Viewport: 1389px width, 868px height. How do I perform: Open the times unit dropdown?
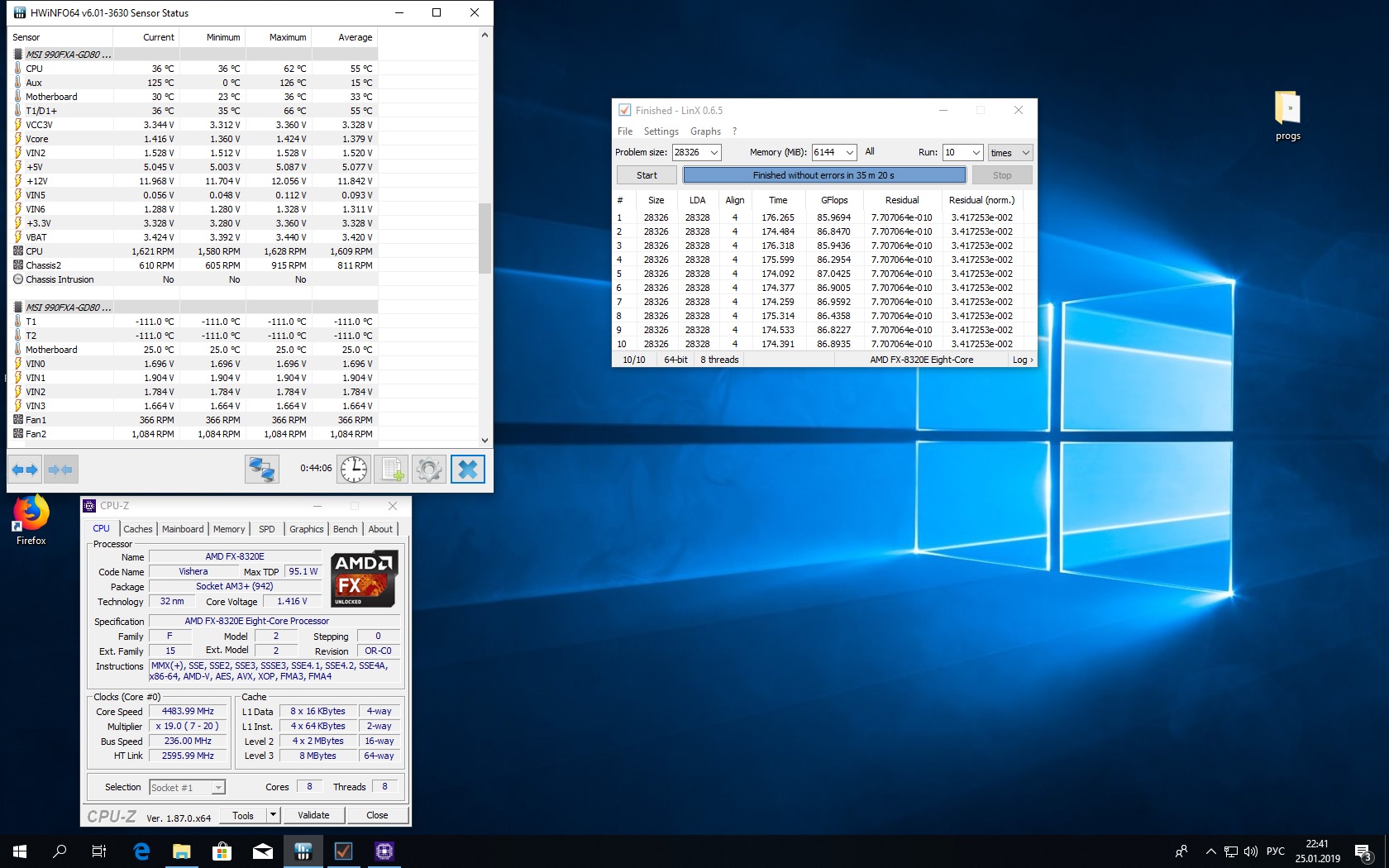click(1025, 153)
